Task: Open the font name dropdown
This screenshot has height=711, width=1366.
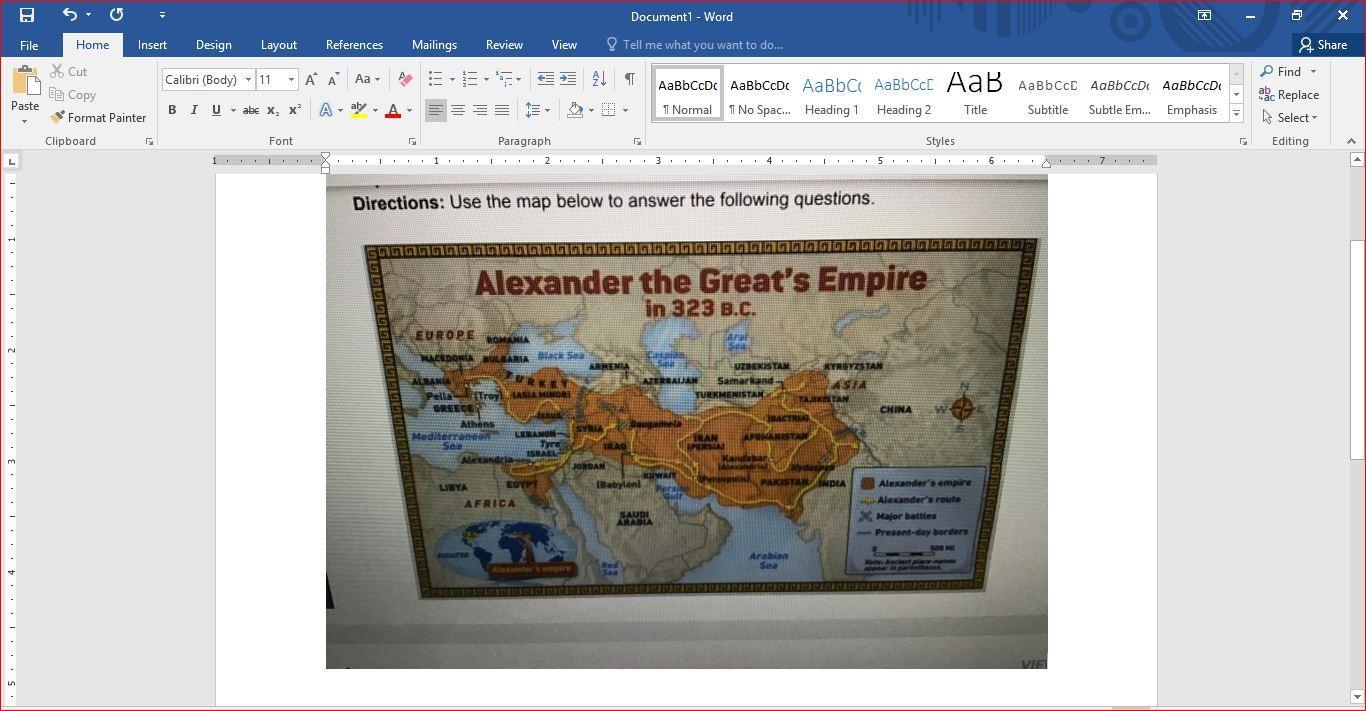Action: click(x=248, y=80)
